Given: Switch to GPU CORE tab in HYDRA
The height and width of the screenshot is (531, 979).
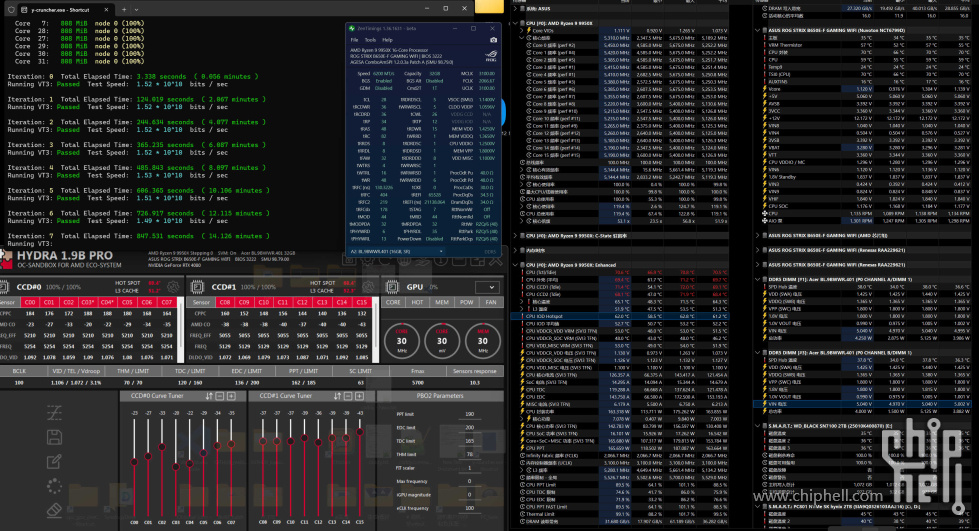Looking at the screenshot, I should [x=393, y=302].
